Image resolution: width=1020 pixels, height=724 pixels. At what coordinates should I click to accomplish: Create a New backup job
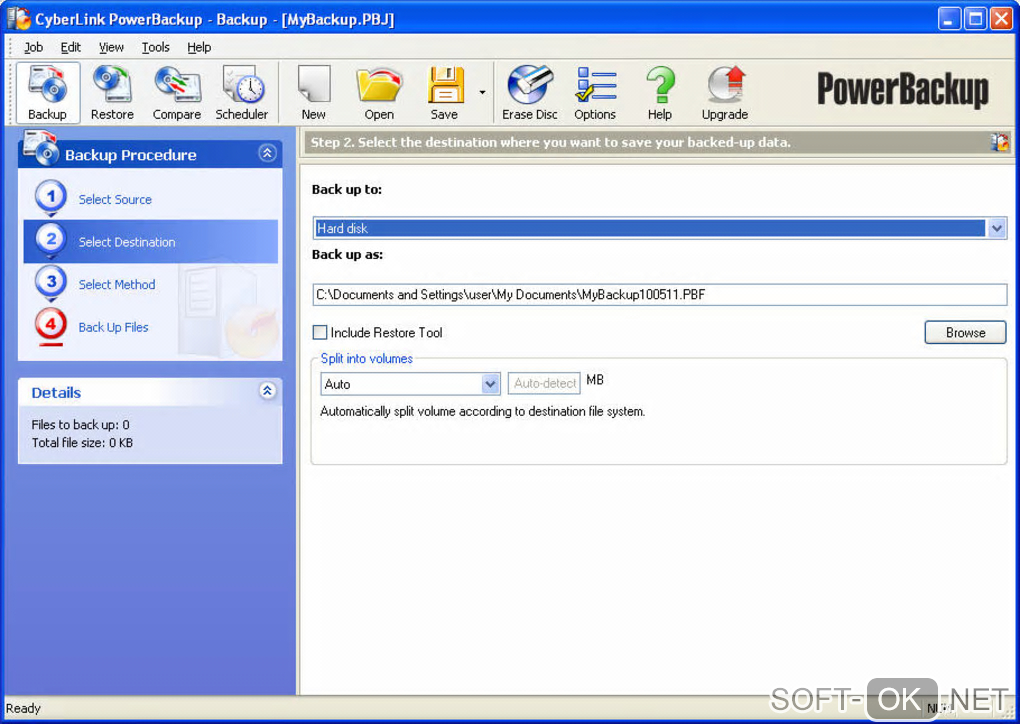314,92
